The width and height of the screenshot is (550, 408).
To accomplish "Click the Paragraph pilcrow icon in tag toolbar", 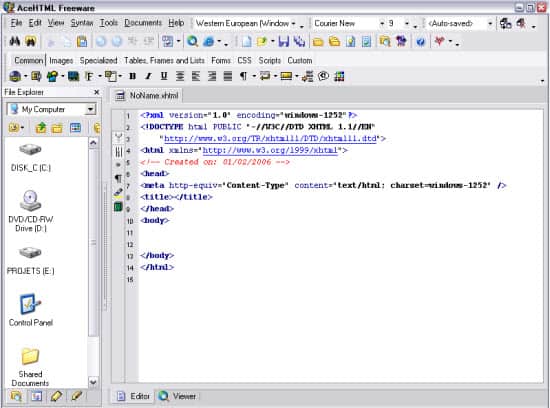I will pos(243,76).
